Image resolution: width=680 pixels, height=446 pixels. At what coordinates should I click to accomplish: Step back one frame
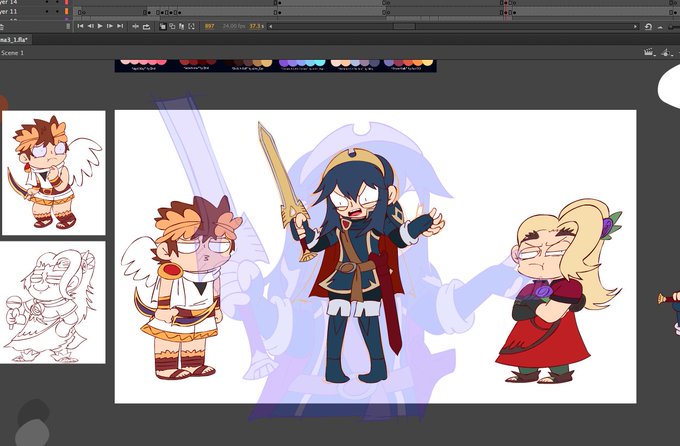[x=90, y=26]
